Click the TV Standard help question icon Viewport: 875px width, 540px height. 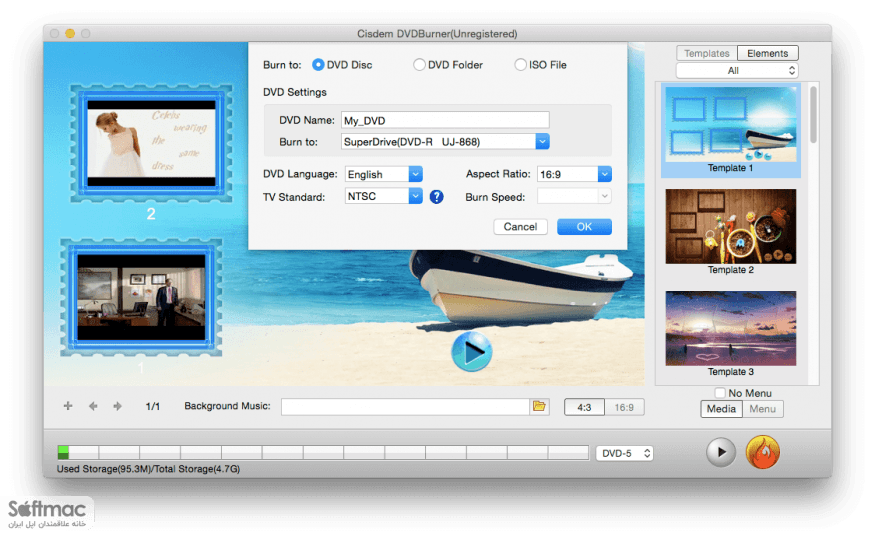436,196
